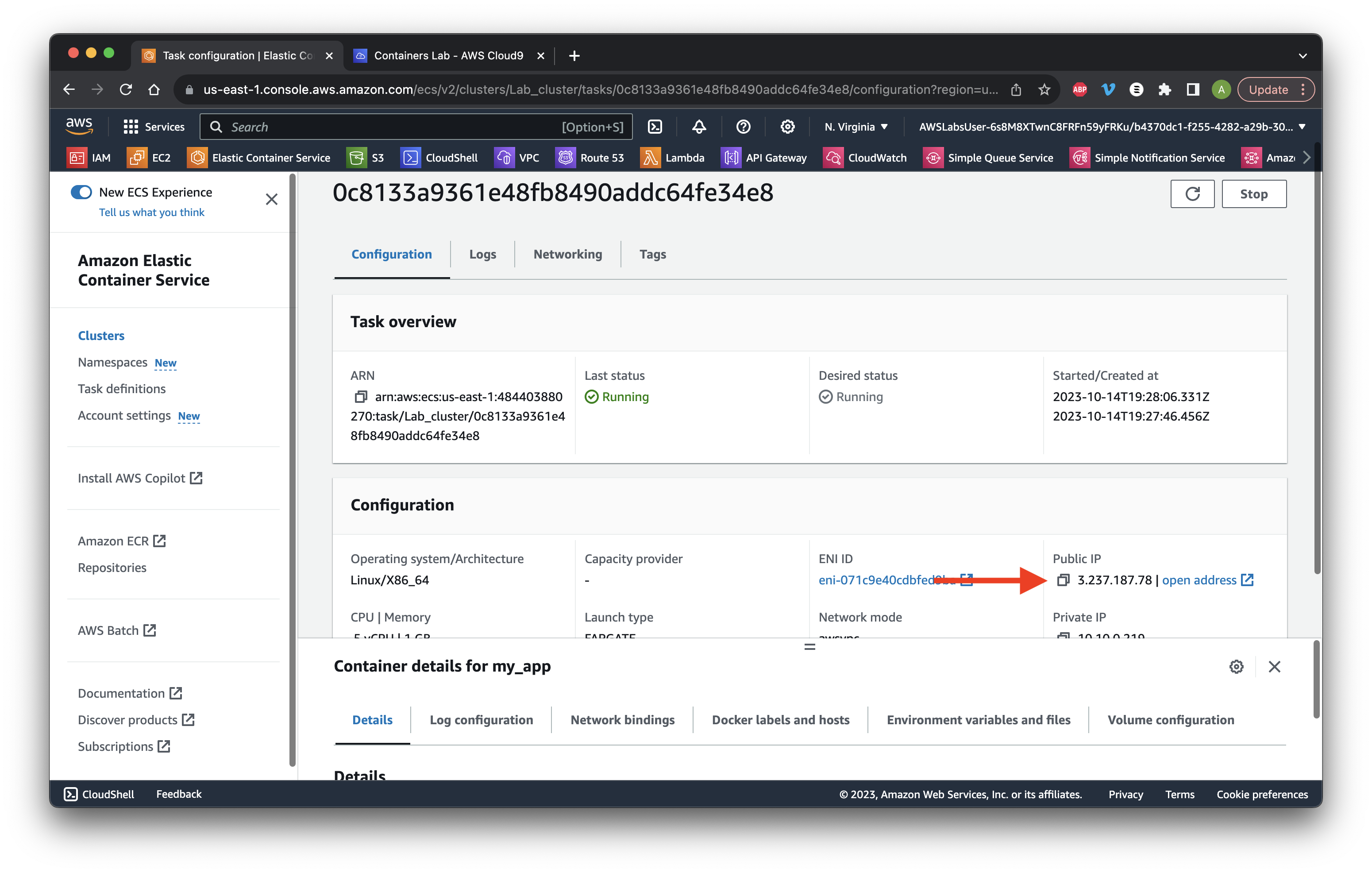
Task: Open Amazon ECR external link
Action: coord(121,541)
